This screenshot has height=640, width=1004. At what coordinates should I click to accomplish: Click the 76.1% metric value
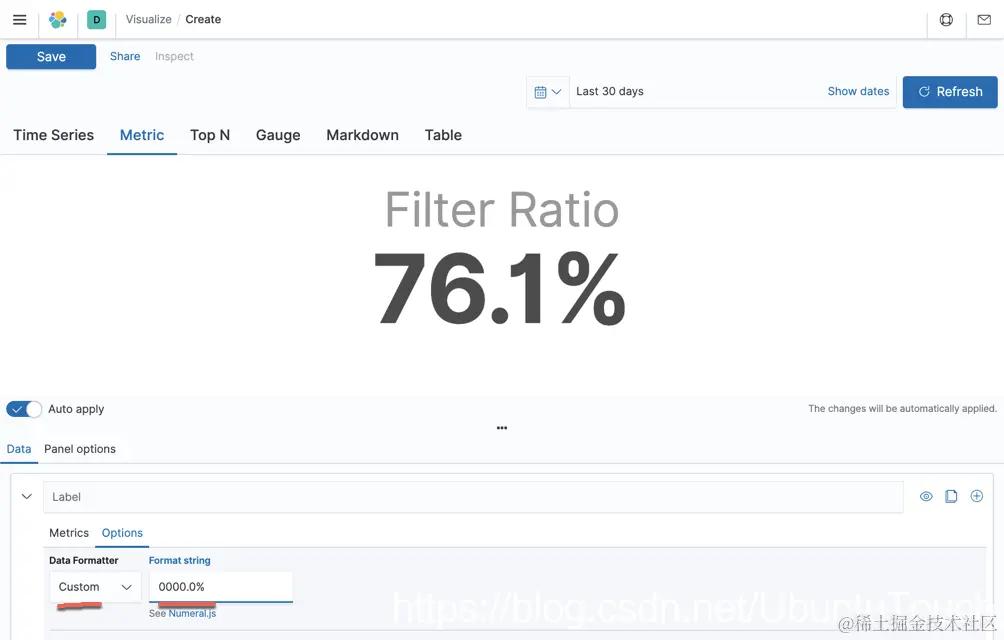499,289
